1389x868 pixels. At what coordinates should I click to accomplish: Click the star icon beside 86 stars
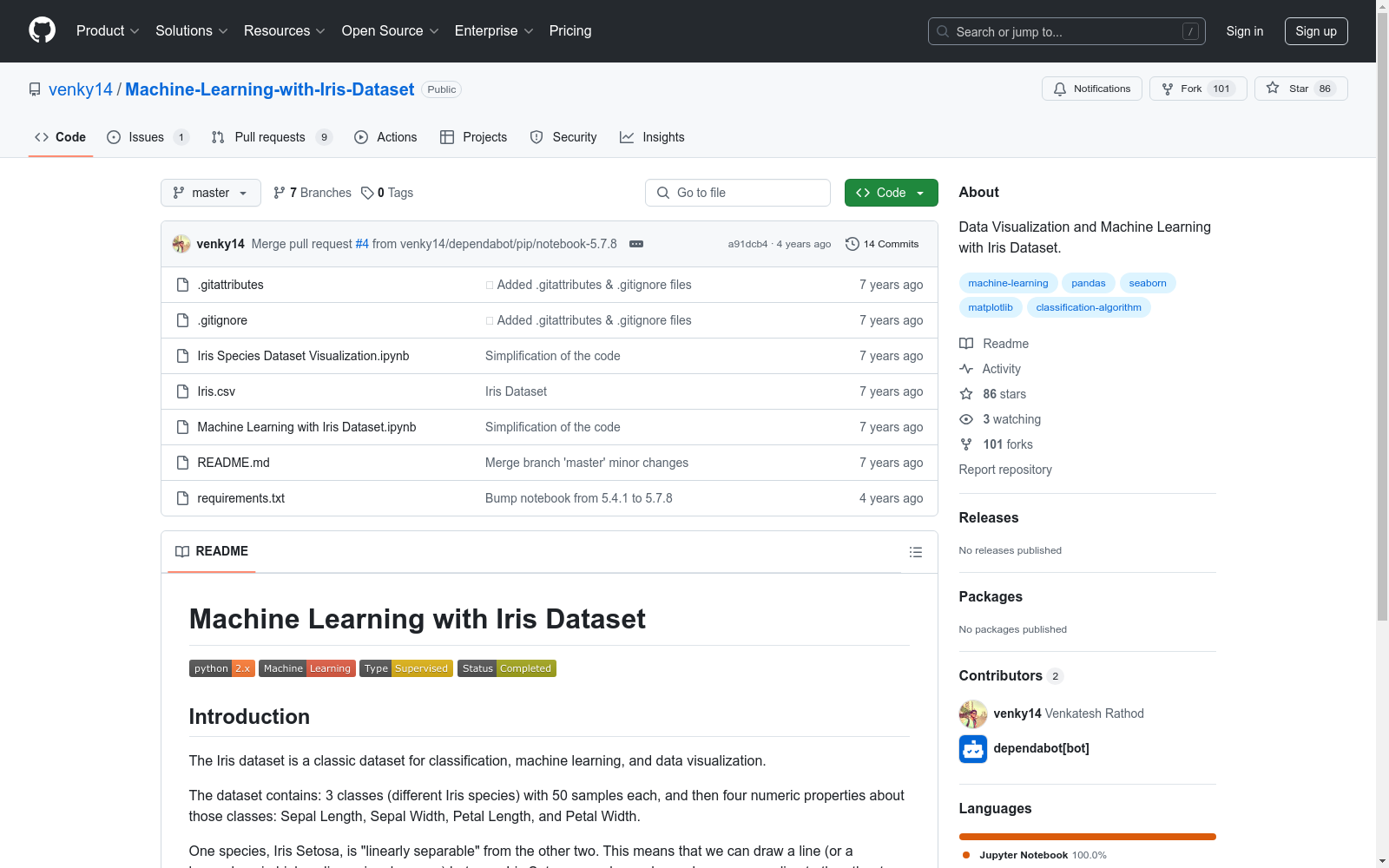pos(966,394)
